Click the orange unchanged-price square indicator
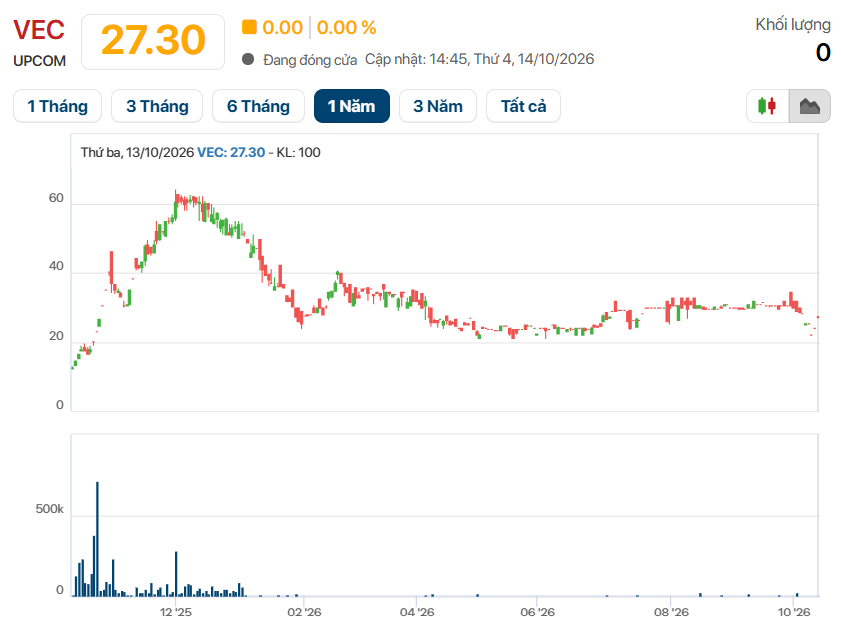The height and width of the screenshot is (617, 841). 249,27
